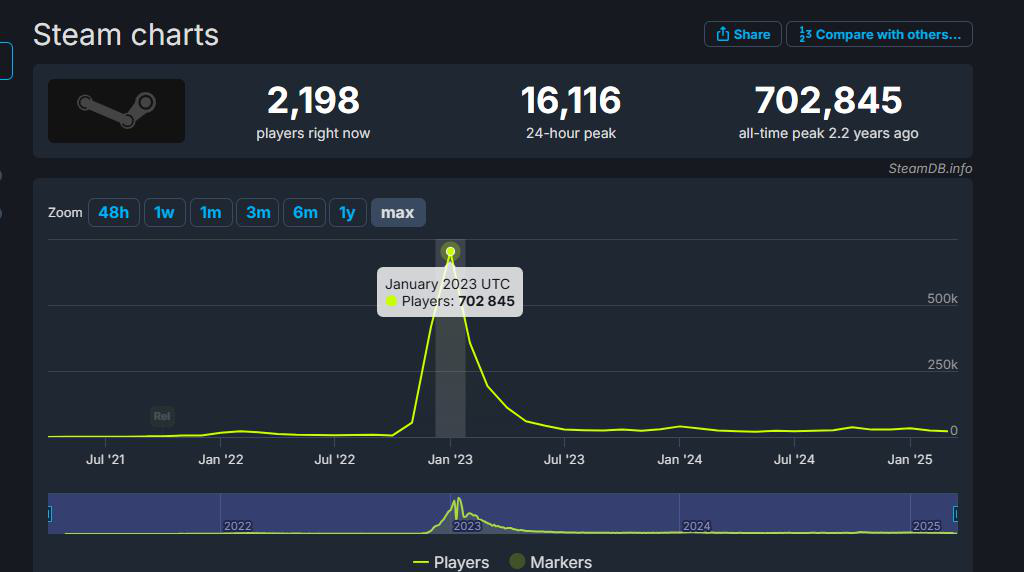Click the Jul '23 axis label
This screenshot has height=572, width=1024.
tap(564, 460)
